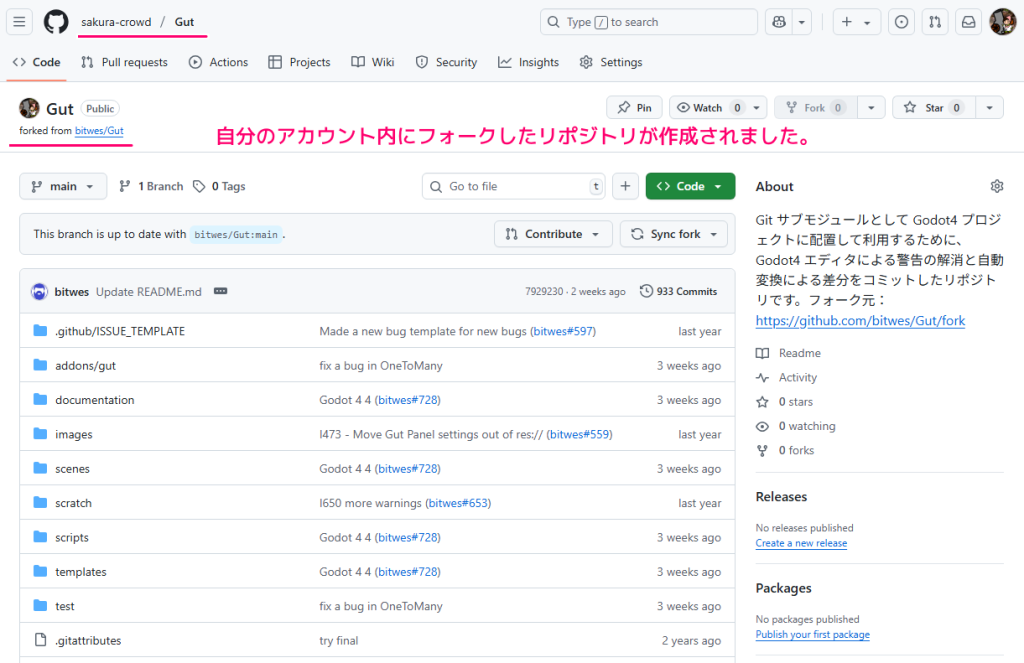View the 0 Tags link

click(x=220, y=186)
